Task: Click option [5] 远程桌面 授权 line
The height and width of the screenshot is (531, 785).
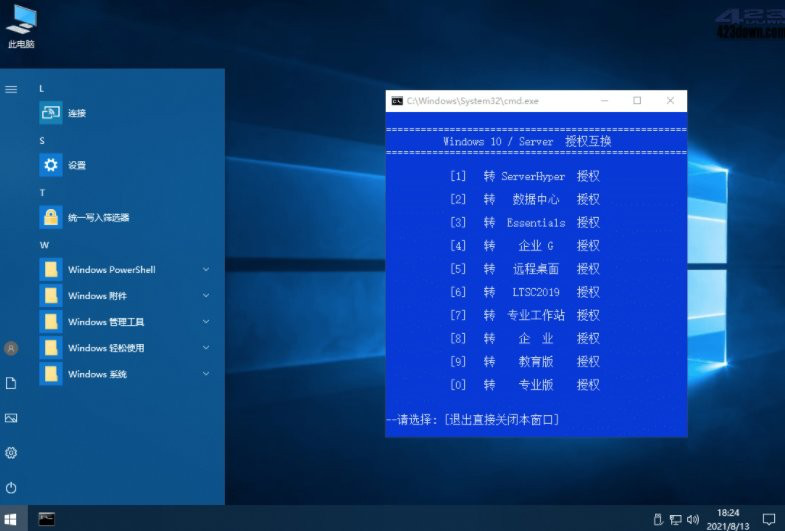Action: (525, 269)
